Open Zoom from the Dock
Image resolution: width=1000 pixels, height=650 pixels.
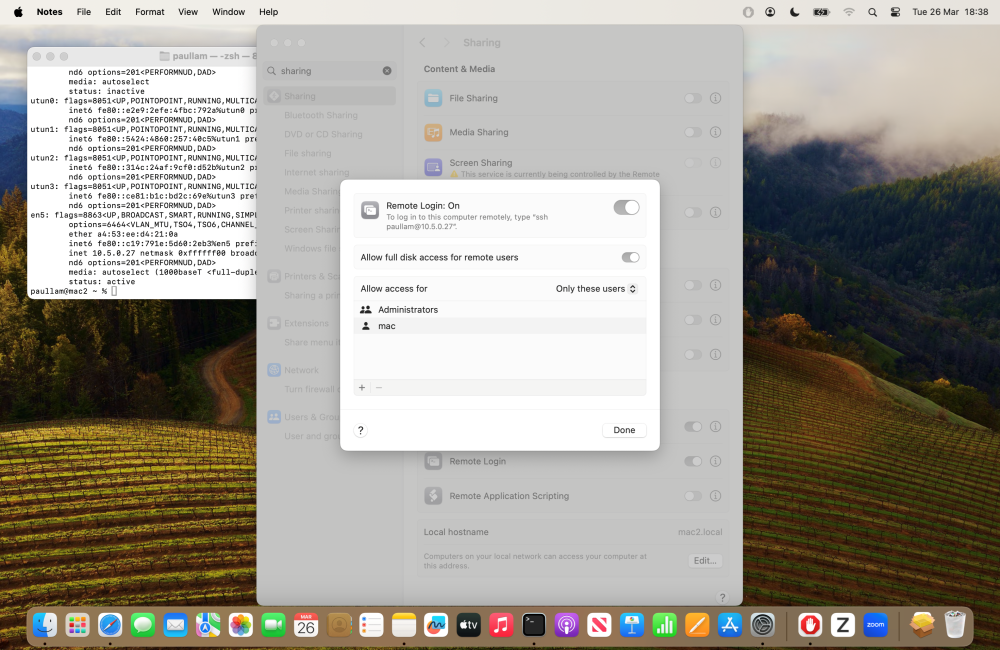tap(874, 624)
